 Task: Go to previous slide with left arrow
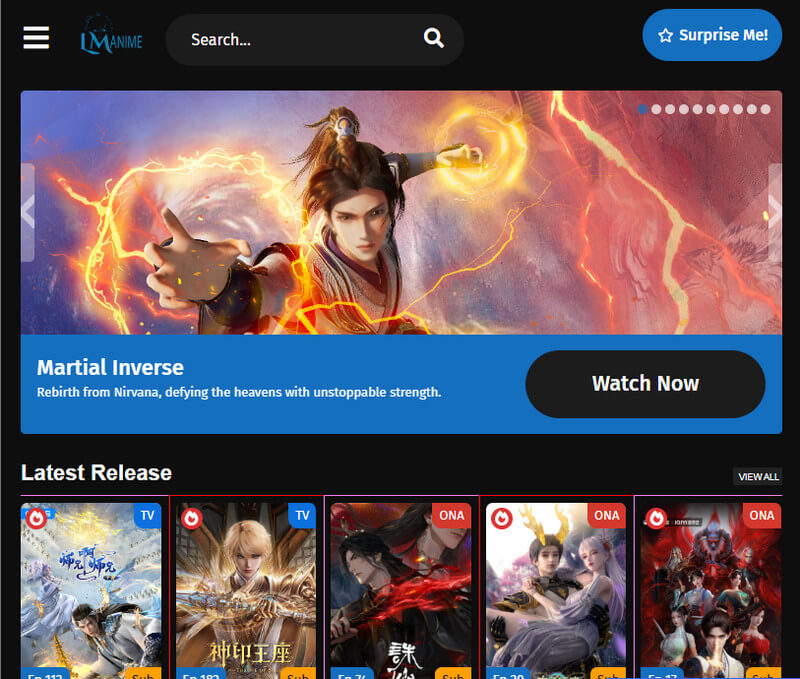28,212
